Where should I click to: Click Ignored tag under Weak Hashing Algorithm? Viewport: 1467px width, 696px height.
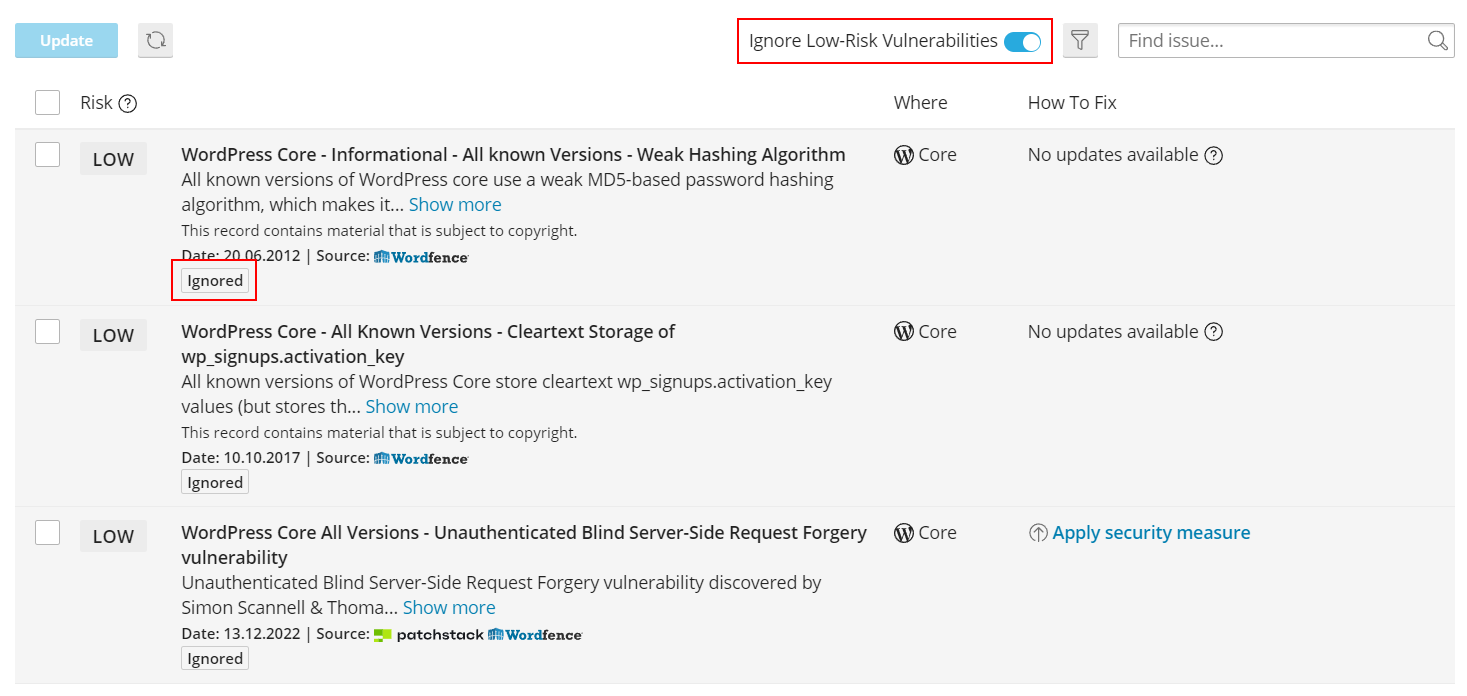click(215, 281)
